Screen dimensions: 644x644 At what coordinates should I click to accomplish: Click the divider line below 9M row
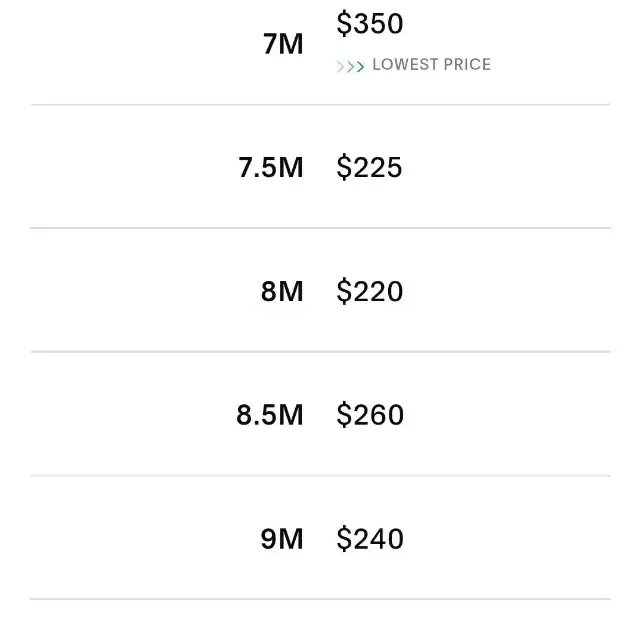pyautogui.click(x=320, y=599)
